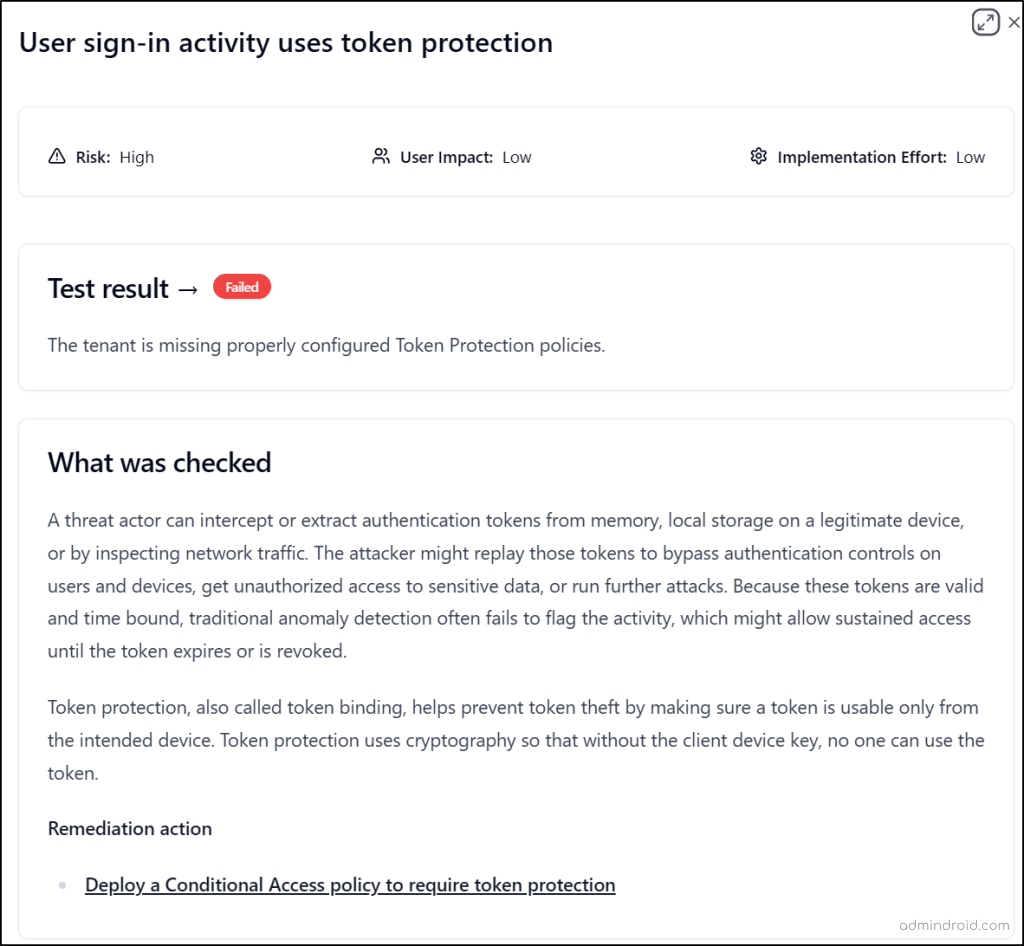The width and height of the screenshot is (1024, 946).
Task: Click the User Impact people icon
Action: 380,156
